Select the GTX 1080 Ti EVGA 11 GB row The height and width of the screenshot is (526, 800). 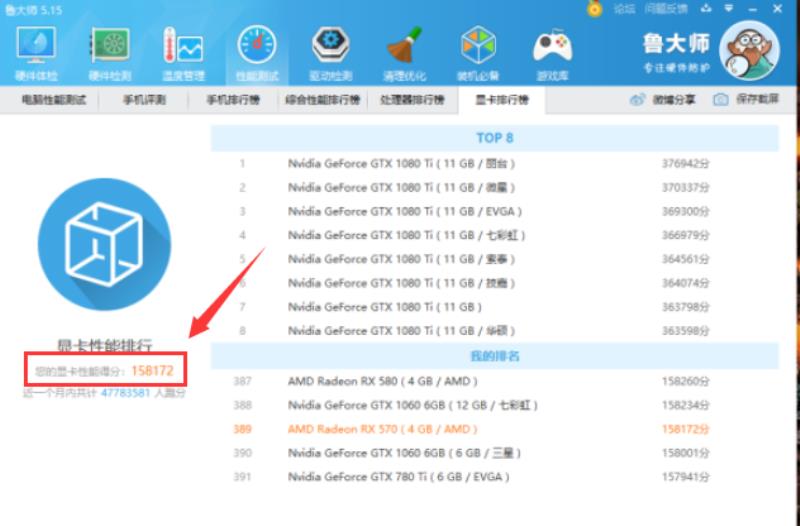point(494,211)
